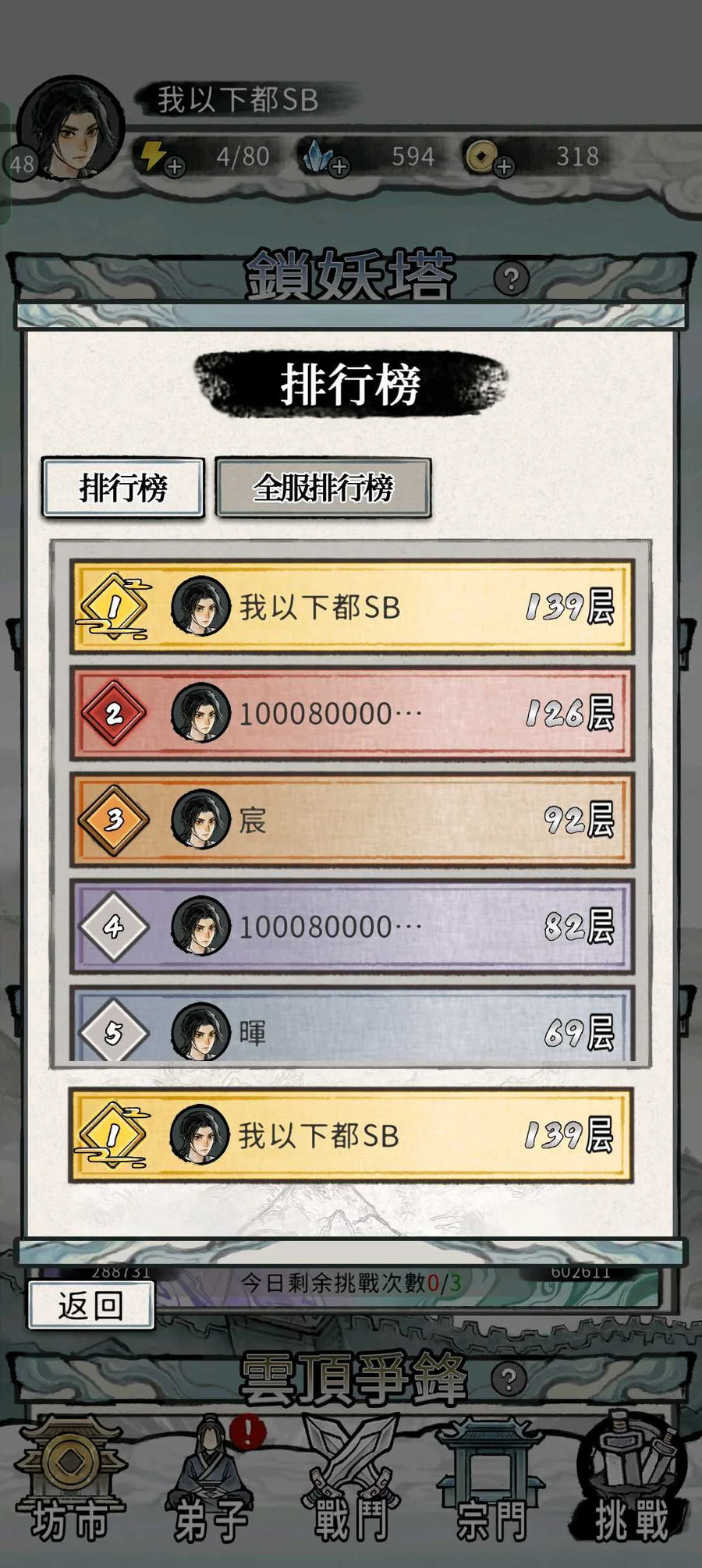Switch to the 排行榜 tab
Image resolution: width=702 pixels, height=1568 pixels.
click(123, 488)
